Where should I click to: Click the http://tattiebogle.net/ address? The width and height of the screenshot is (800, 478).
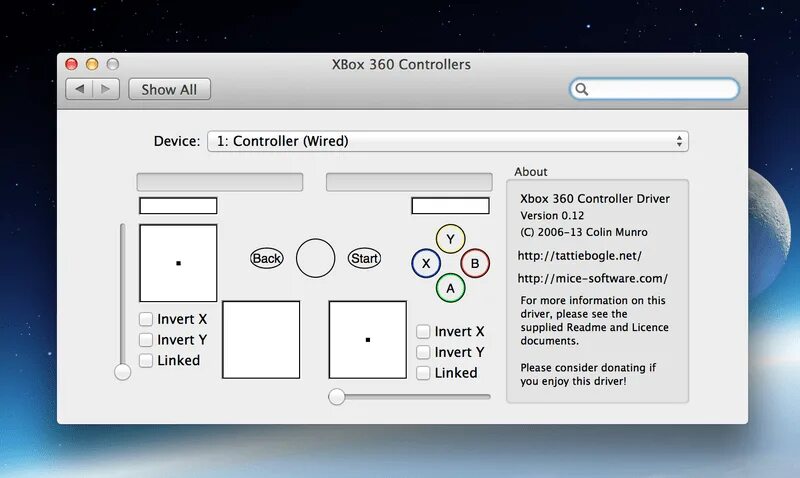point(580,256)
